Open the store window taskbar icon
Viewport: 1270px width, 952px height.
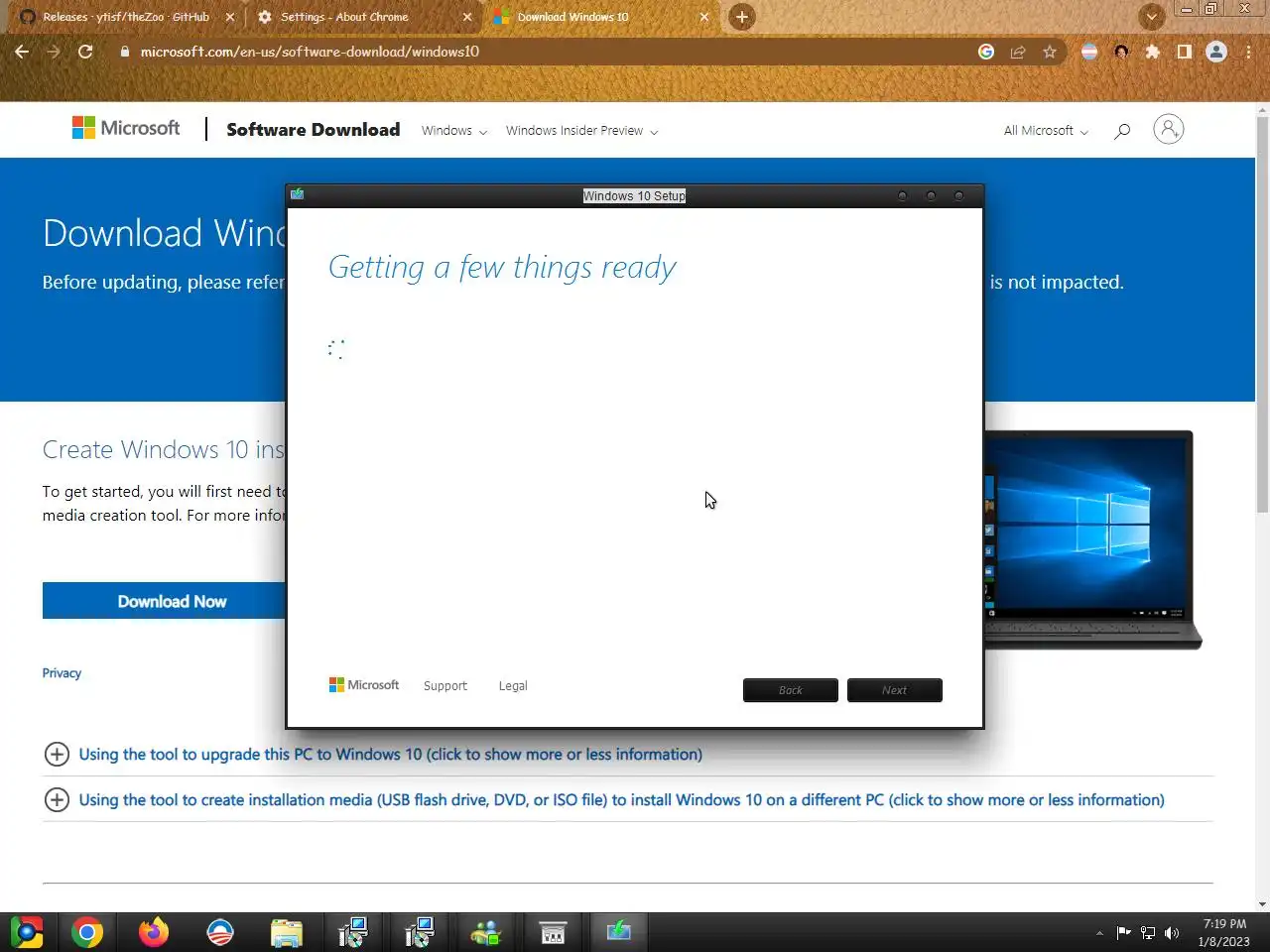pos(553,932)
